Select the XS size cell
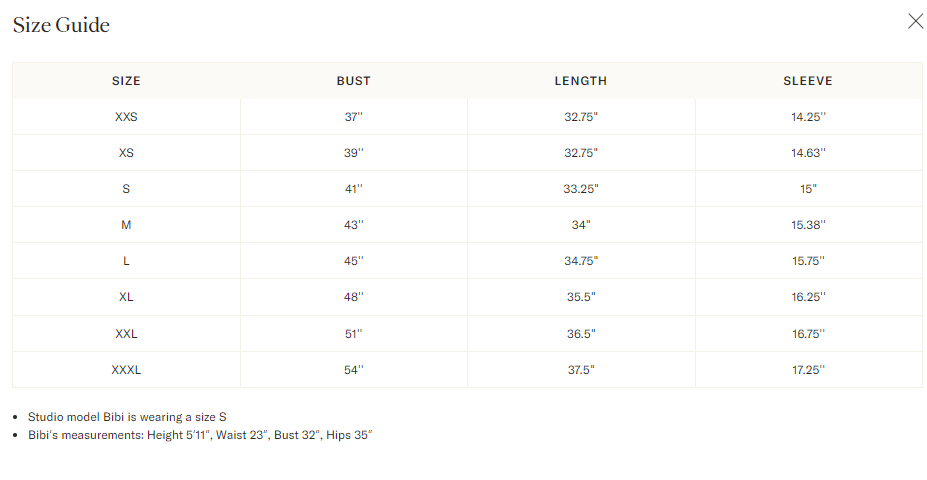This screenshot has height=480, width=927. pos(126,153)
